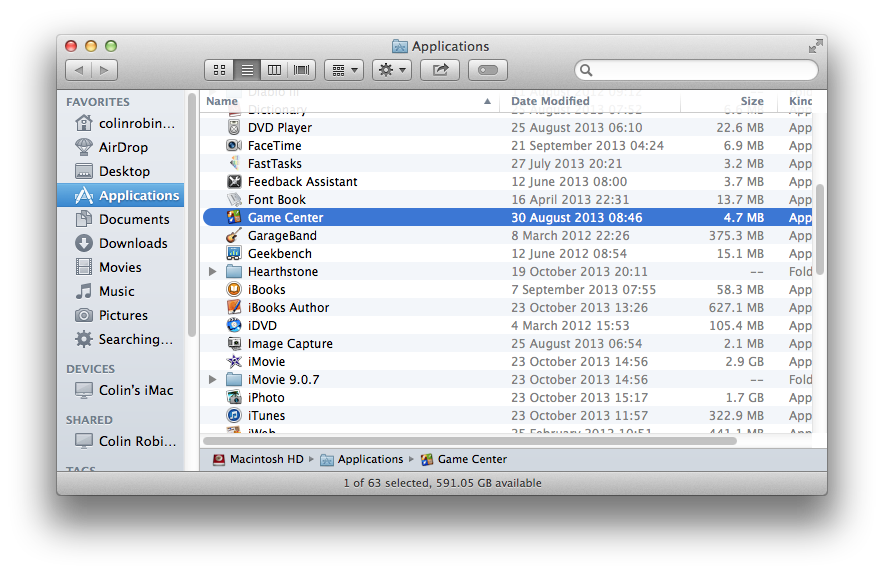Click iTunes date 23 October 2013 11:57

[580, 416]
